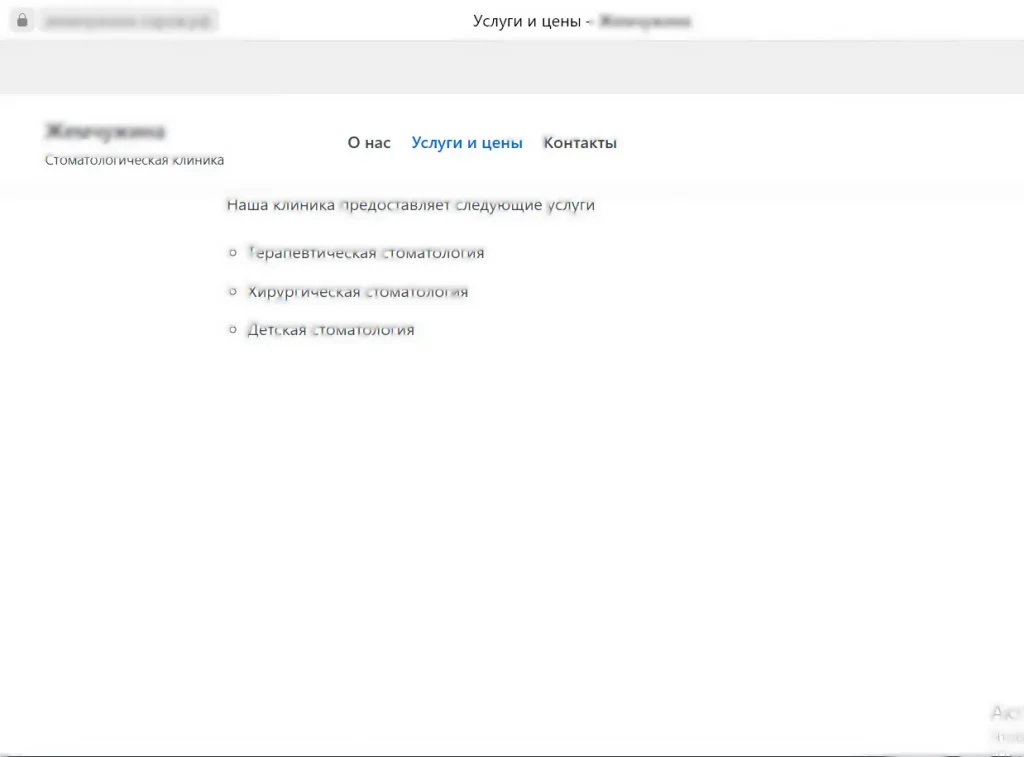
Task: Click the 'предоставляет следующие услуги' heading text
Action: [467, 205]
